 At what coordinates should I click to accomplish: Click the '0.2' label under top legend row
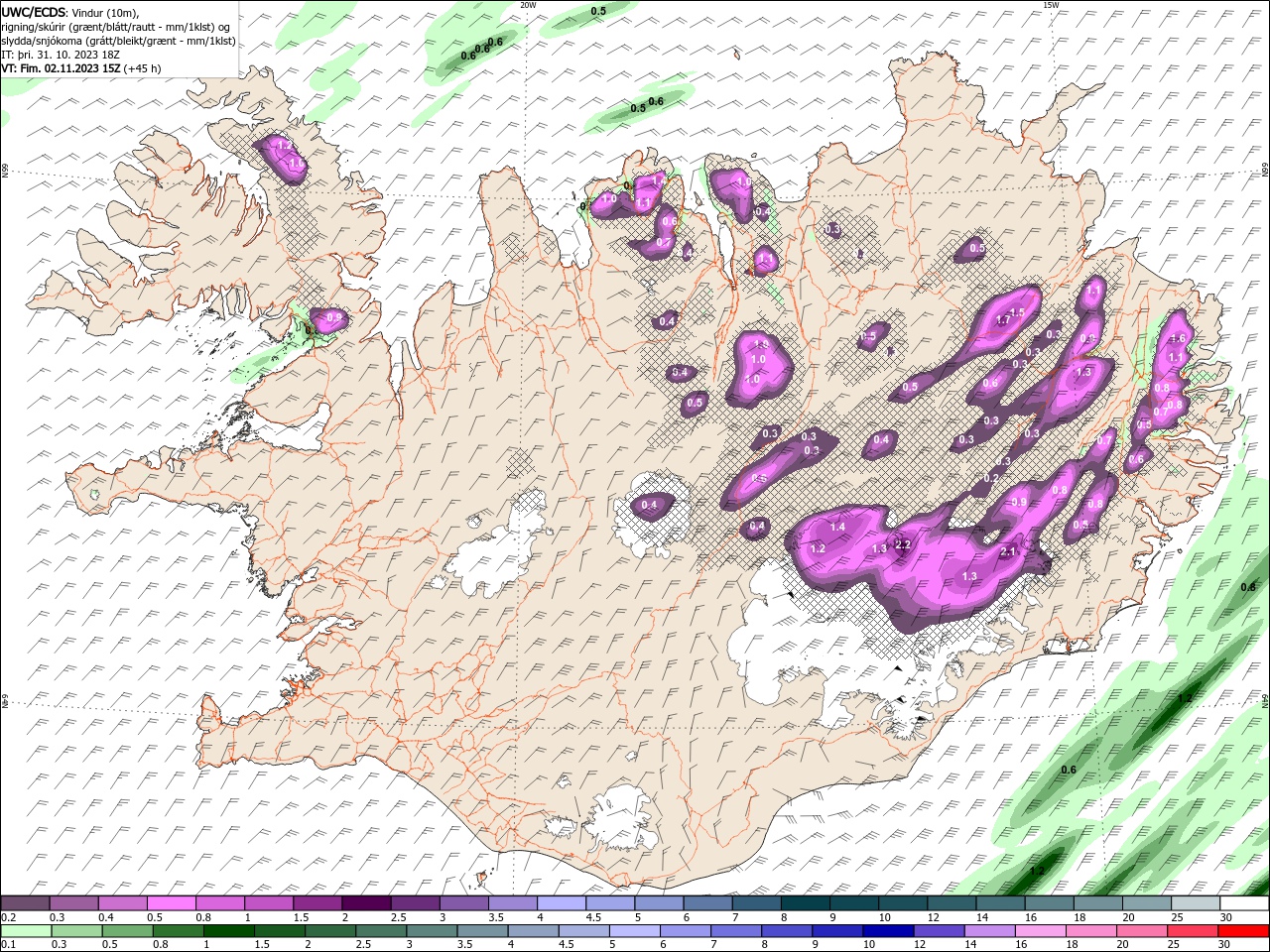pyautogui.click(x=9, y=917)
